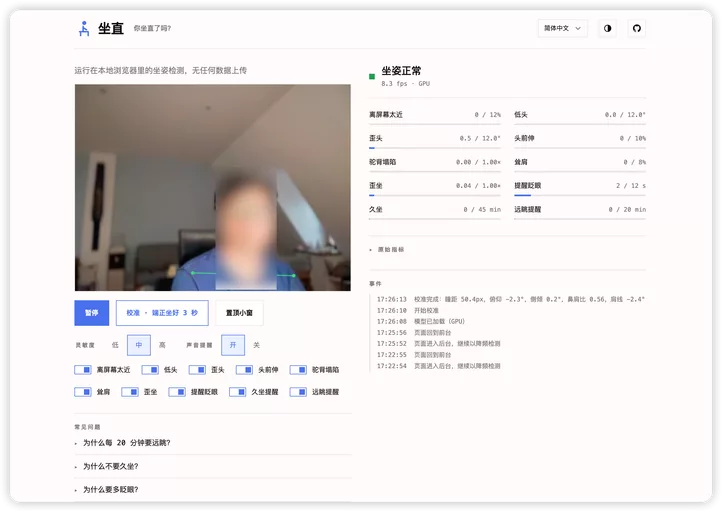Image resolution: width=722 pixels, height=512 pixels.
Task: Click the 暂停 button
Action: point(92,313)
